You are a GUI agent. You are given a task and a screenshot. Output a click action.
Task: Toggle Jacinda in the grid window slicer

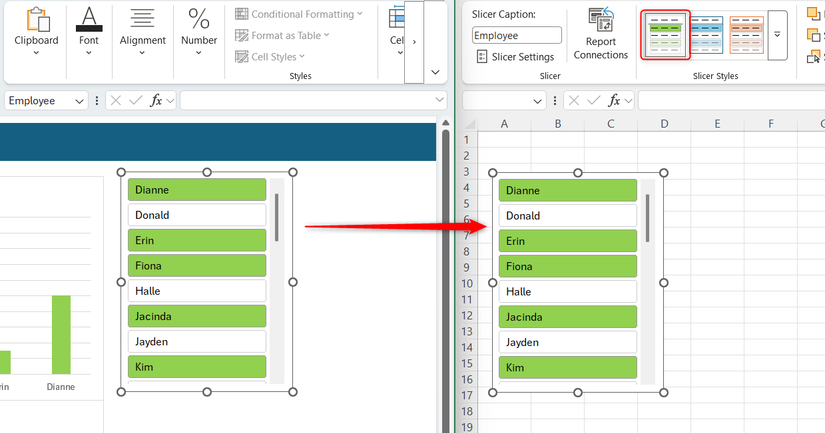click(x=568, y=317)
